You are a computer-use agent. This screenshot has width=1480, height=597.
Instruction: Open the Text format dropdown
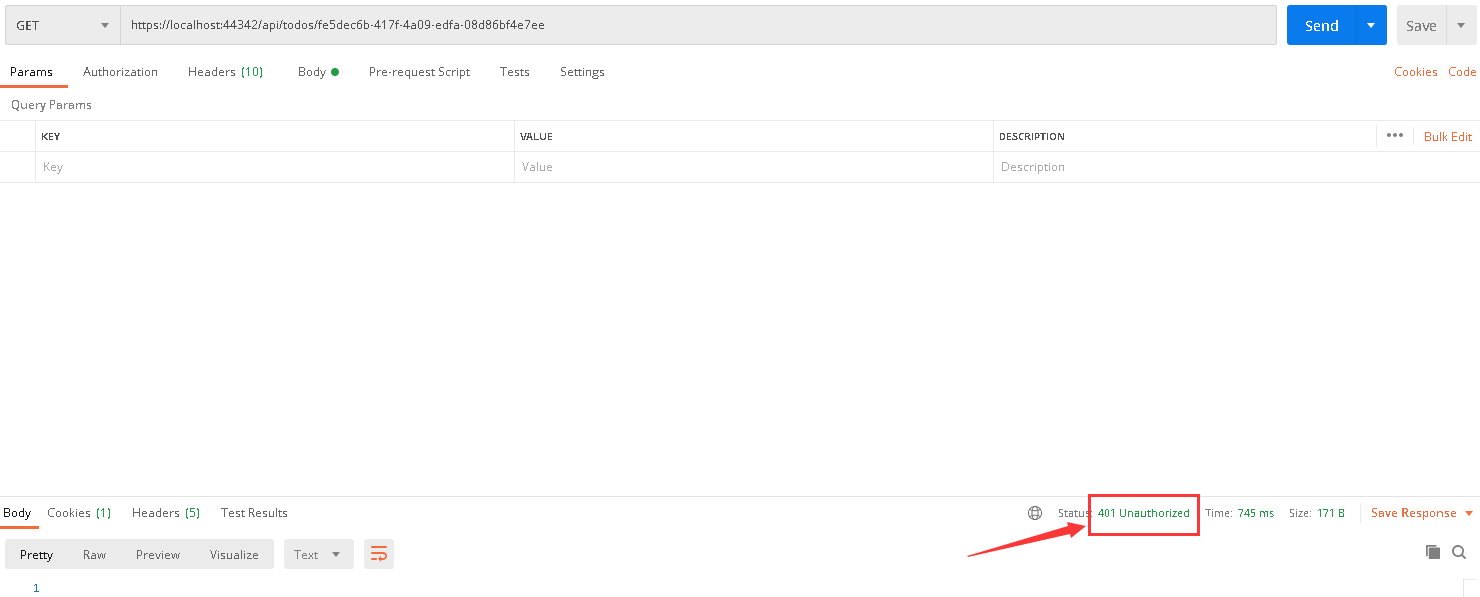click(318, 554)
